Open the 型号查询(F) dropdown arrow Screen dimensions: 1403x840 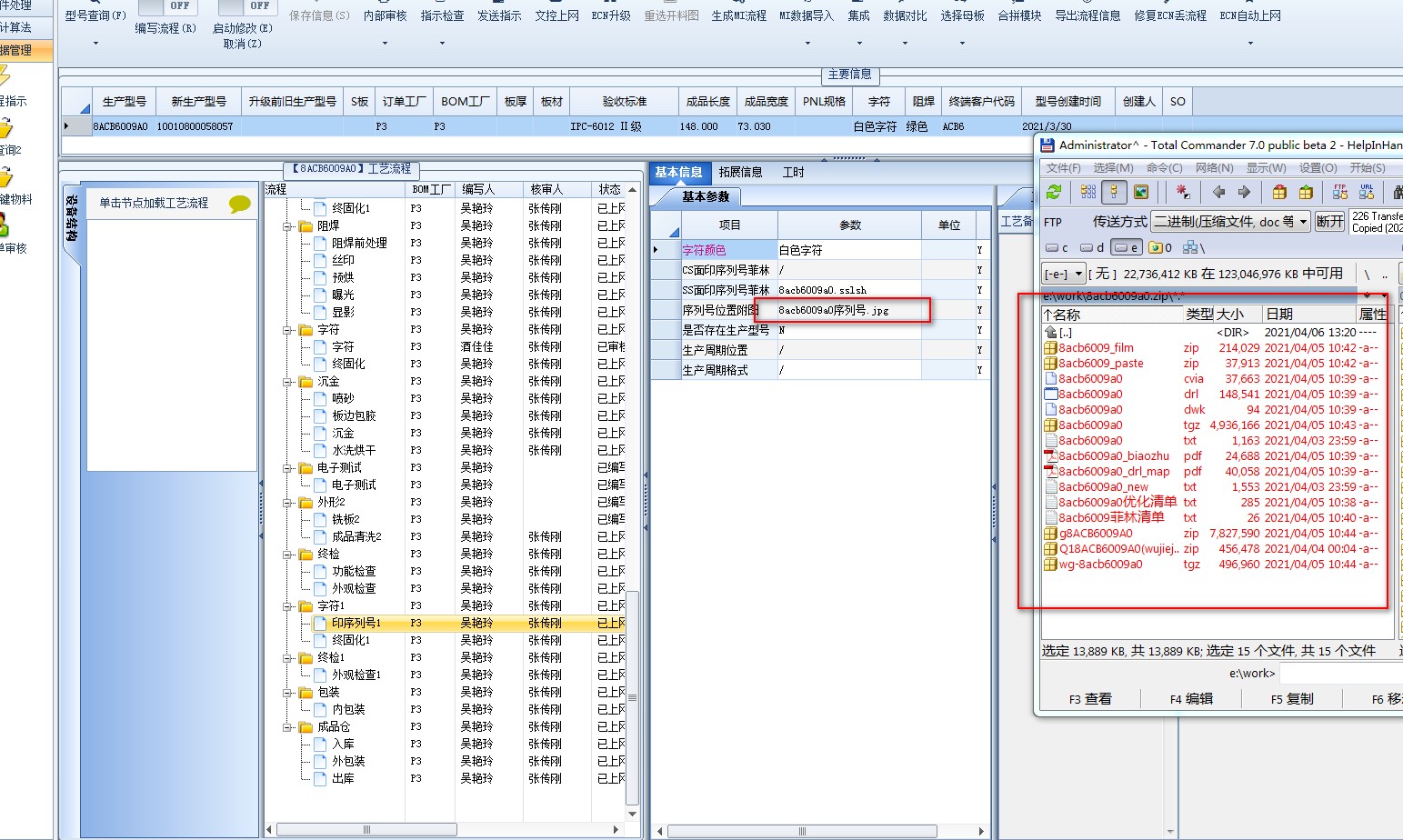pos(95,43)
